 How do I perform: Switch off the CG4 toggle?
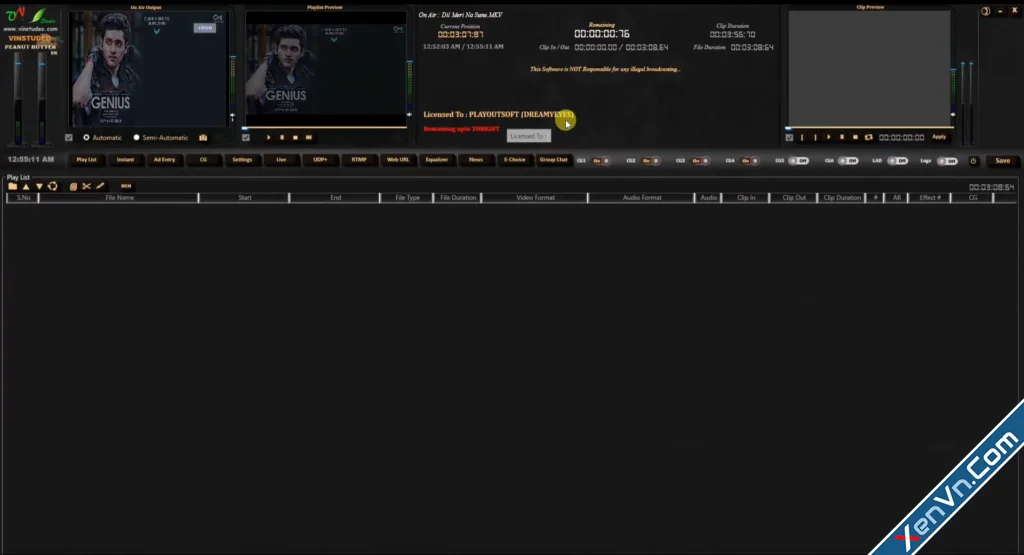coord(750,161)
